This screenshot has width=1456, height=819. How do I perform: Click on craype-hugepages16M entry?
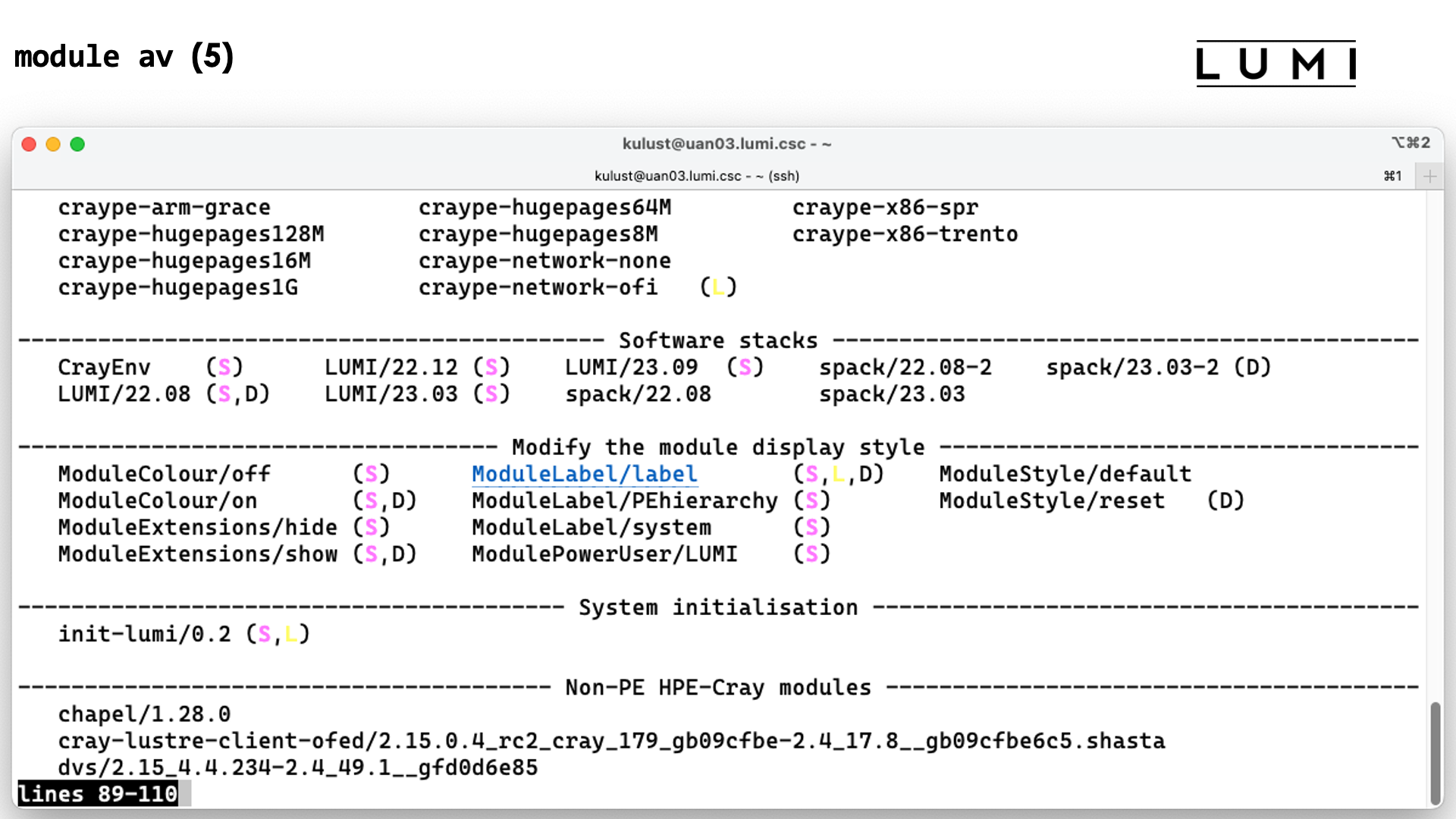(x=184, y=260)
